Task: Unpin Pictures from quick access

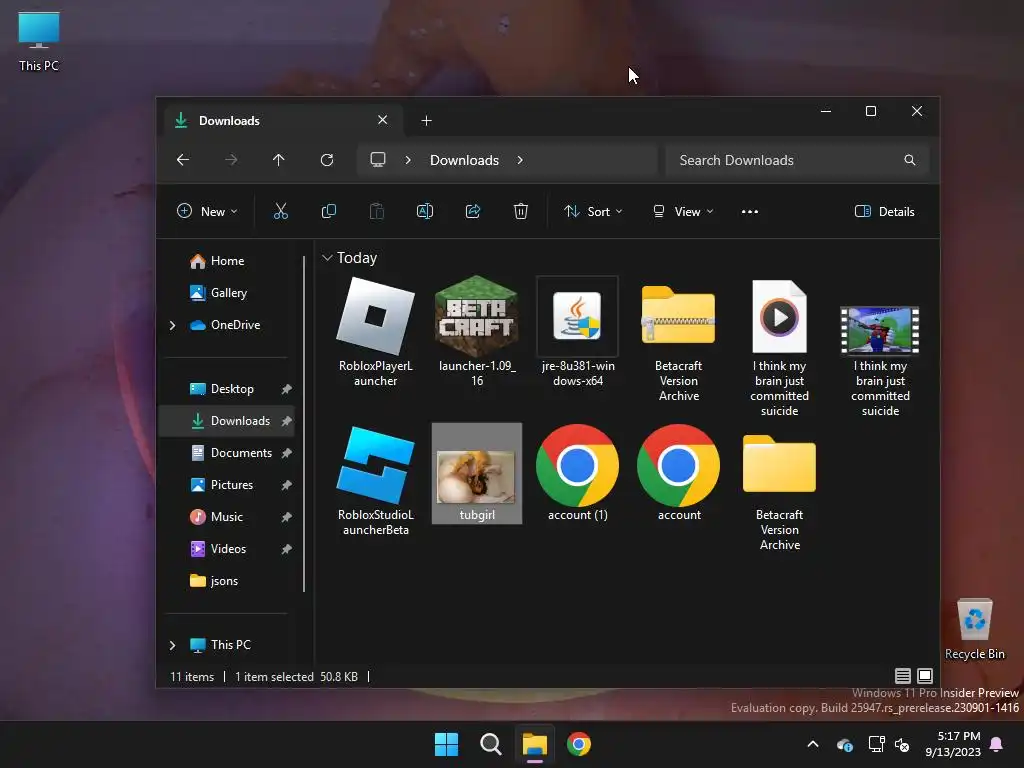Action: [286, 485]
